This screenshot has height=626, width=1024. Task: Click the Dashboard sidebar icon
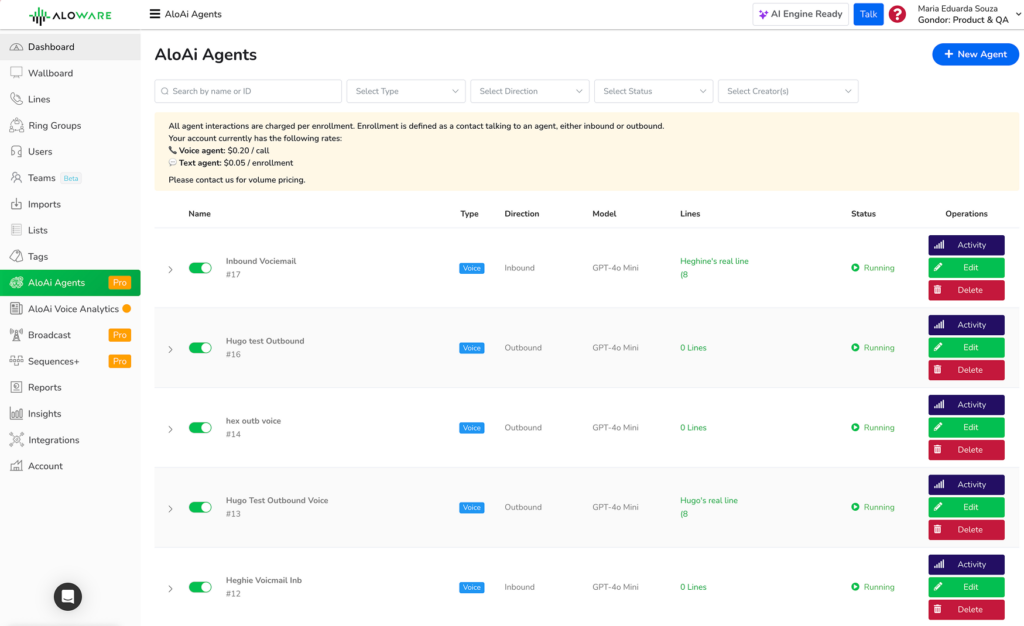click(x=16, y=47)
